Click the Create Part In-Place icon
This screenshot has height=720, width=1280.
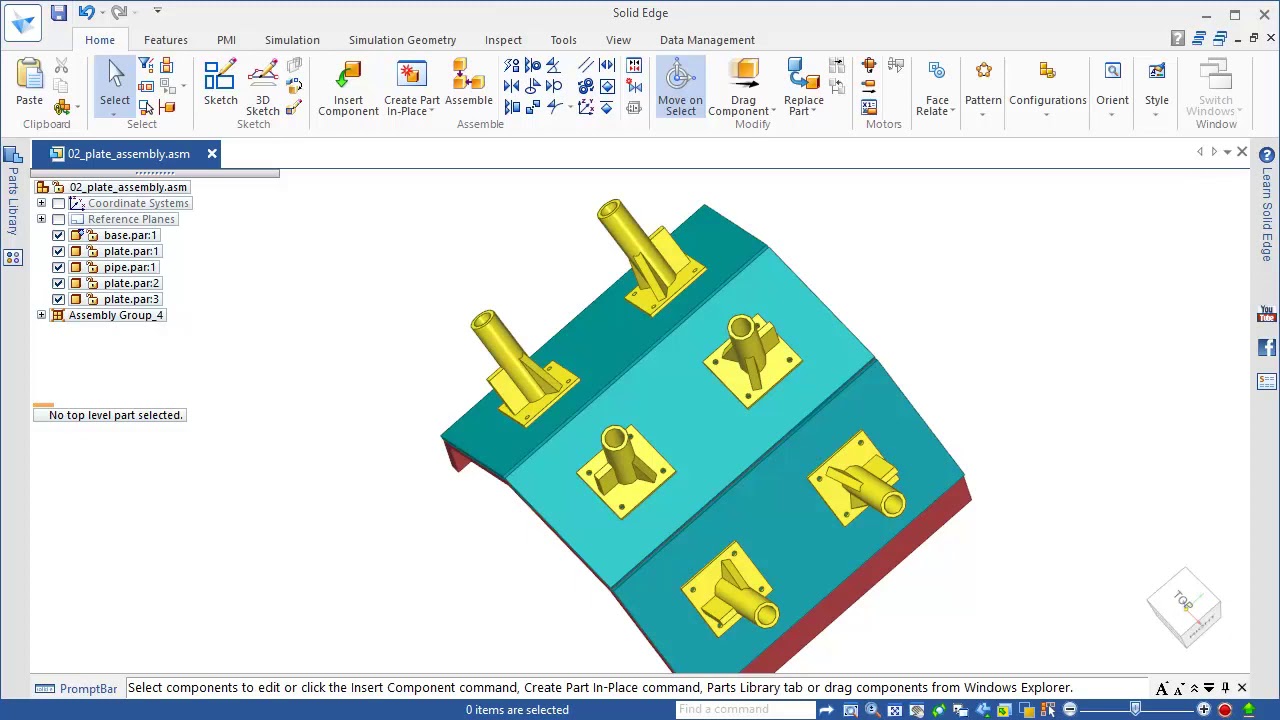pyautogui.click(x=411, y=76)
